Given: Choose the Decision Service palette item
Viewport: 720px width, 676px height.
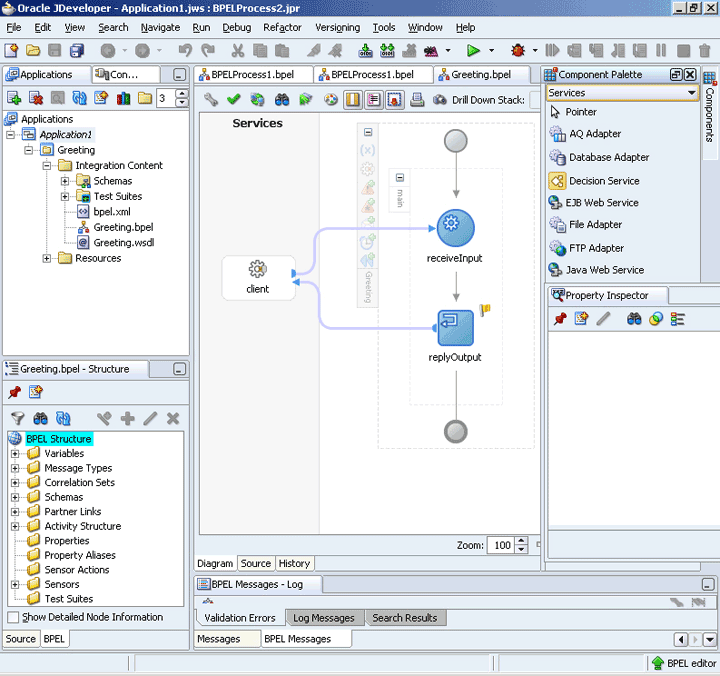Looking at the screenshot, I should [594, 181].
